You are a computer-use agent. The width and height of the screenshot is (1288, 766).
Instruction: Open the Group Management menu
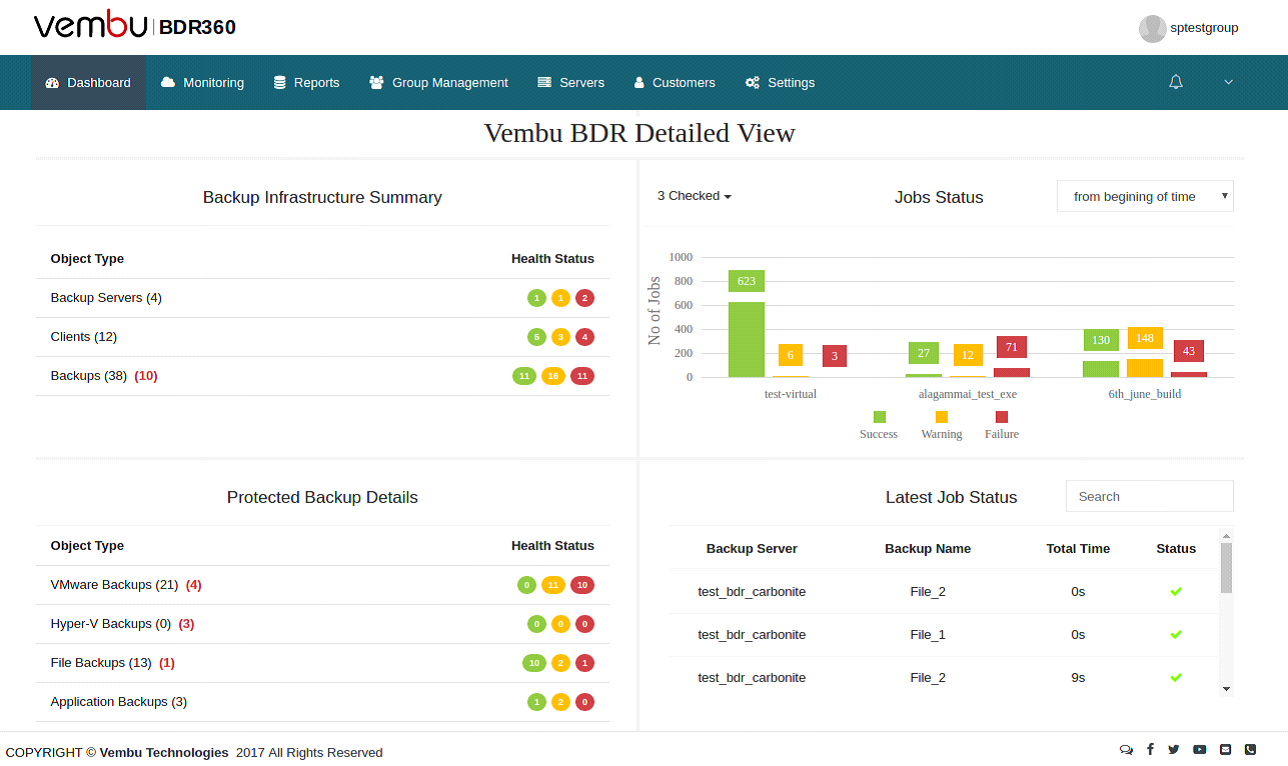(438, 82)
